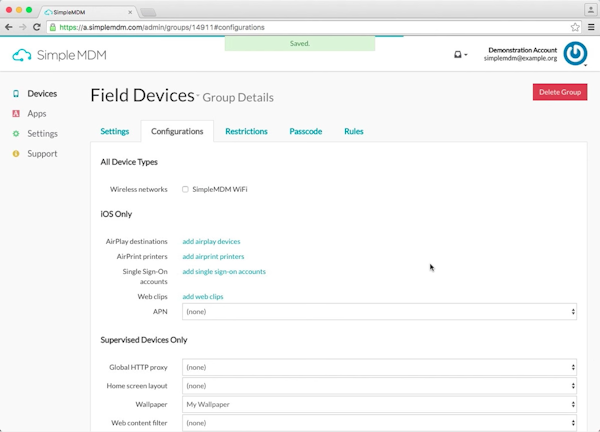This screenshot has width=600, height=432.
Task: Open the Home screen layout dropdown
Action: coord(379,386)
